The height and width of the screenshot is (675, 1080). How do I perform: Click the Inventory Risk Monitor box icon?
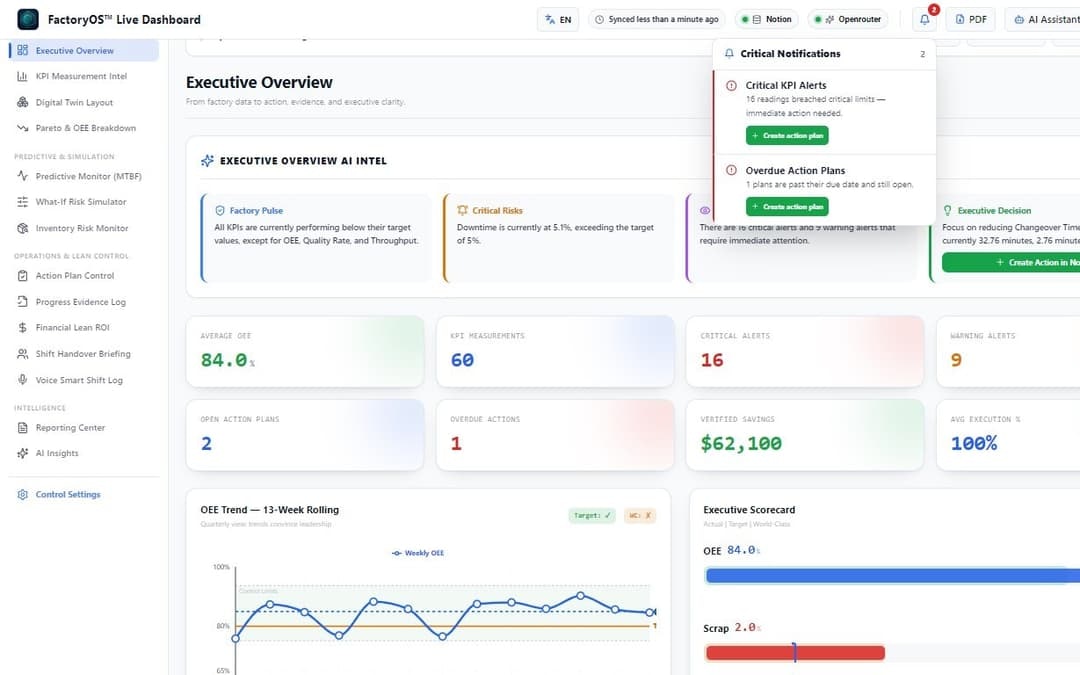click(x=23, y=228)
